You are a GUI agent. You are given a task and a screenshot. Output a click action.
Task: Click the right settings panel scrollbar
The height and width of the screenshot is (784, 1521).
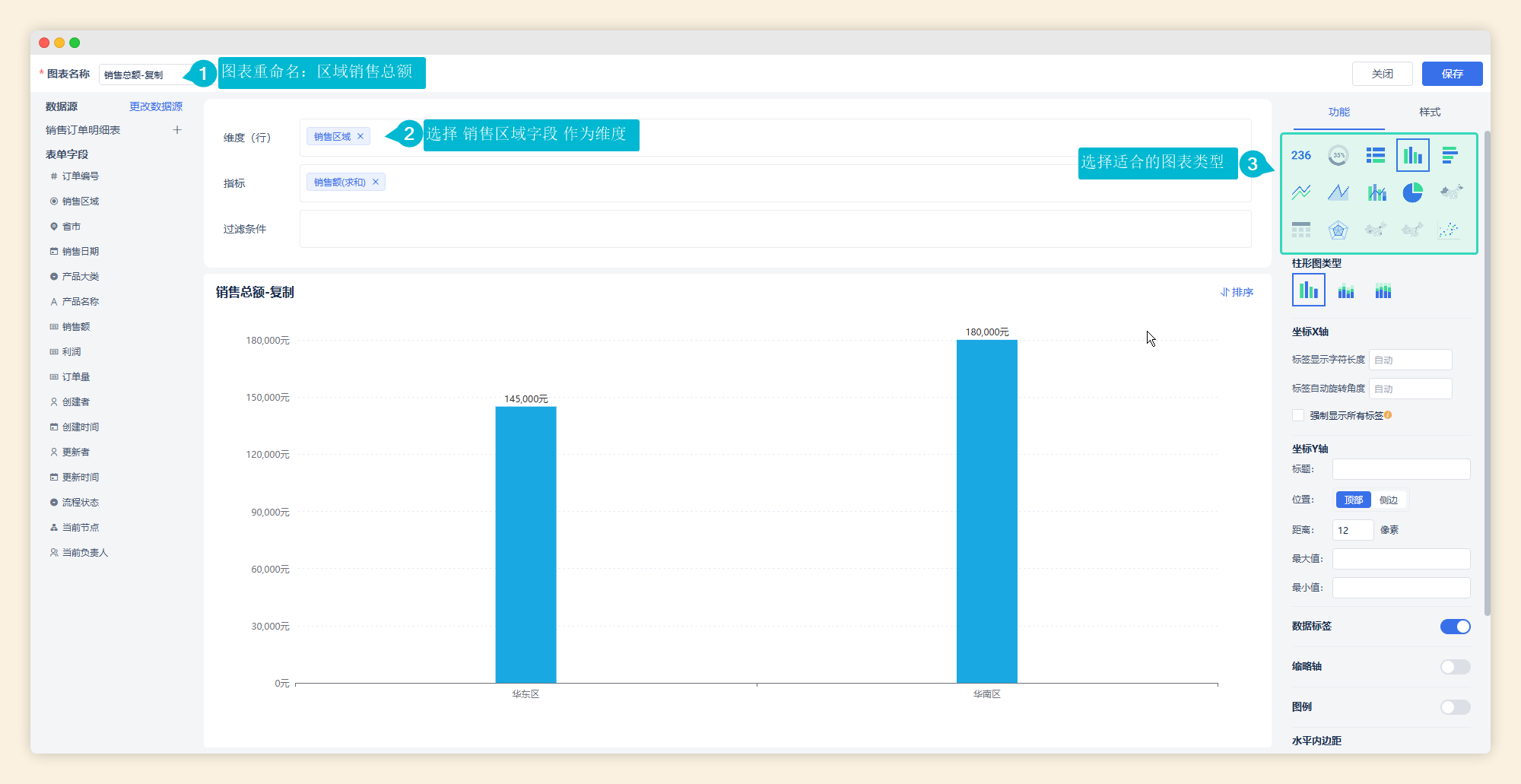pos(1487,373)
